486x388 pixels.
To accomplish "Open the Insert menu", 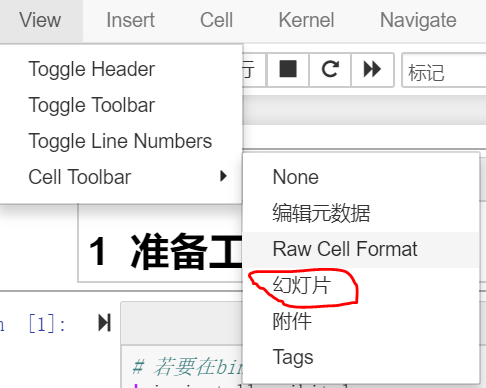I will pos(130,20).
